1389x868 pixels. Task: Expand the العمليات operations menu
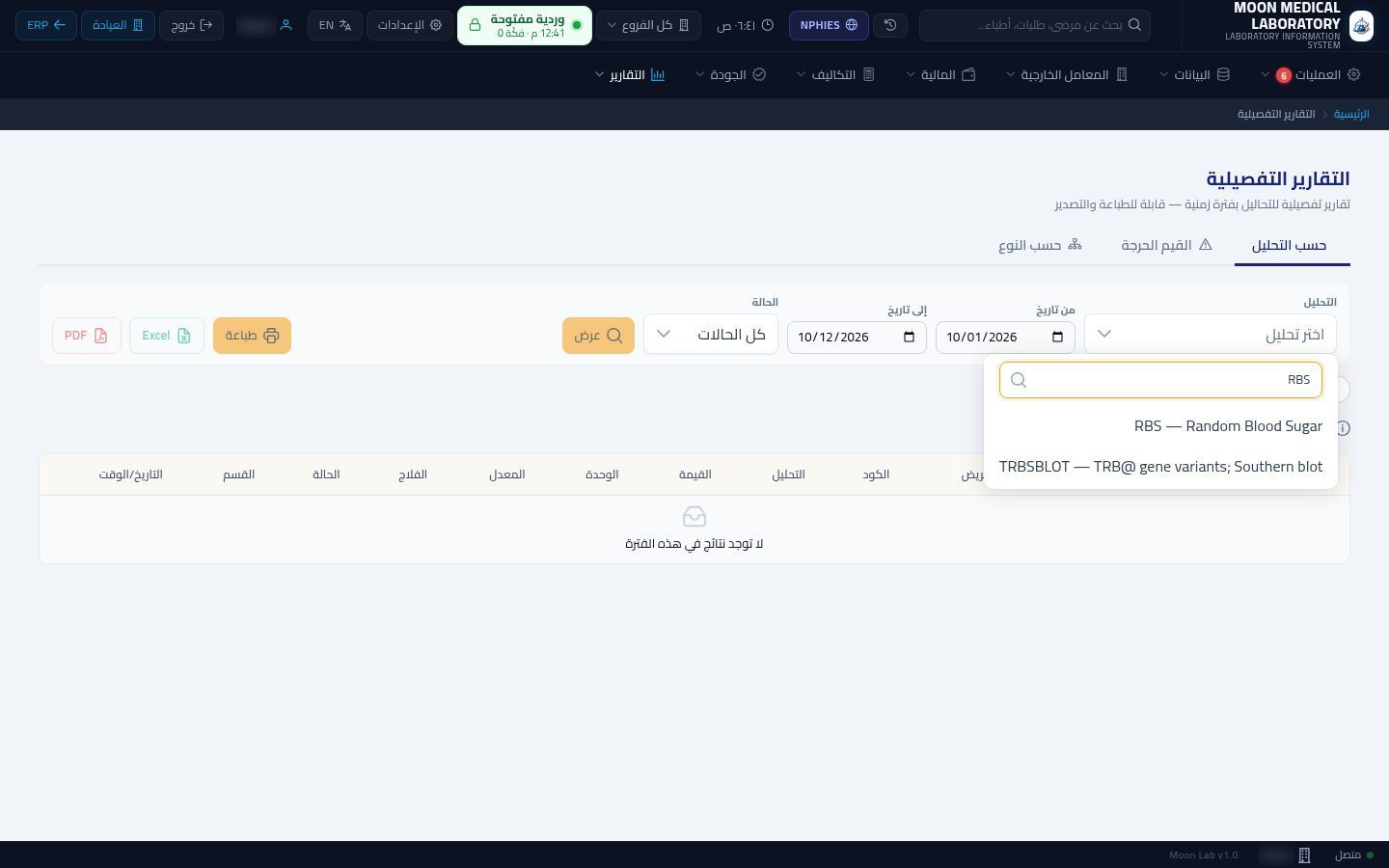pyautogui.click(x=1310, y=74)
